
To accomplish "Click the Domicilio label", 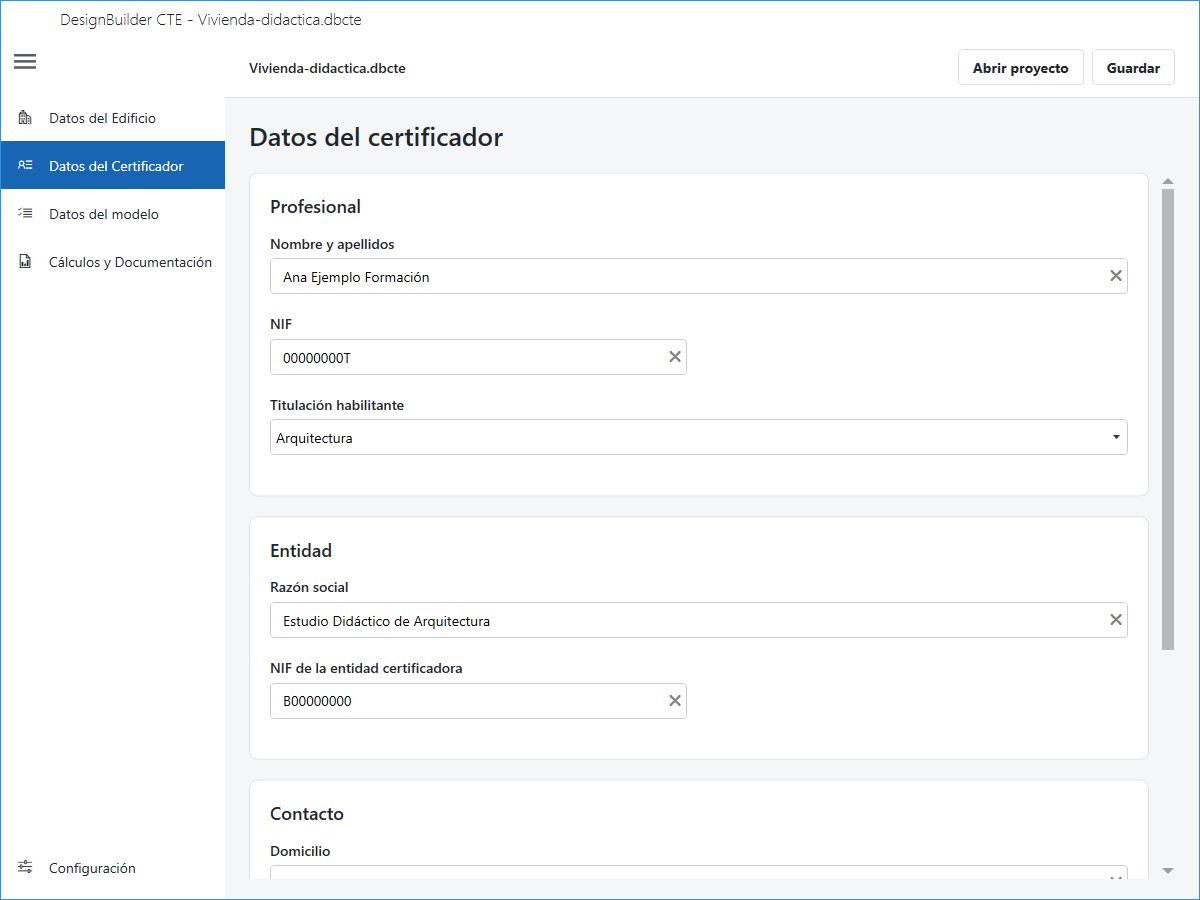I will click(x=300, y=851).
